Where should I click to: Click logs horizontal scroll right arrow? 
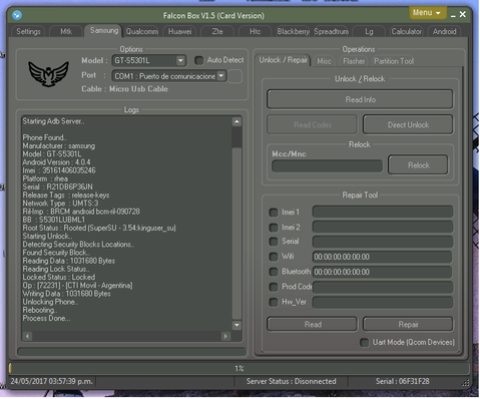(x=226, y=336)
